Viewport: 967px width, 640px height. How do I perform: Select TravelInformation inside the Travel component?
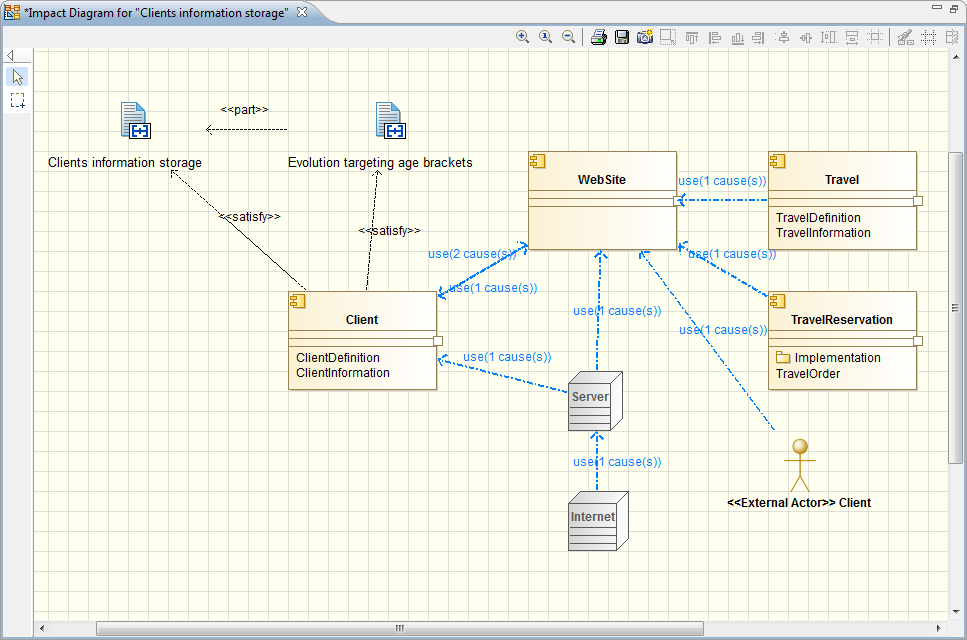click(x=823, y=233)
